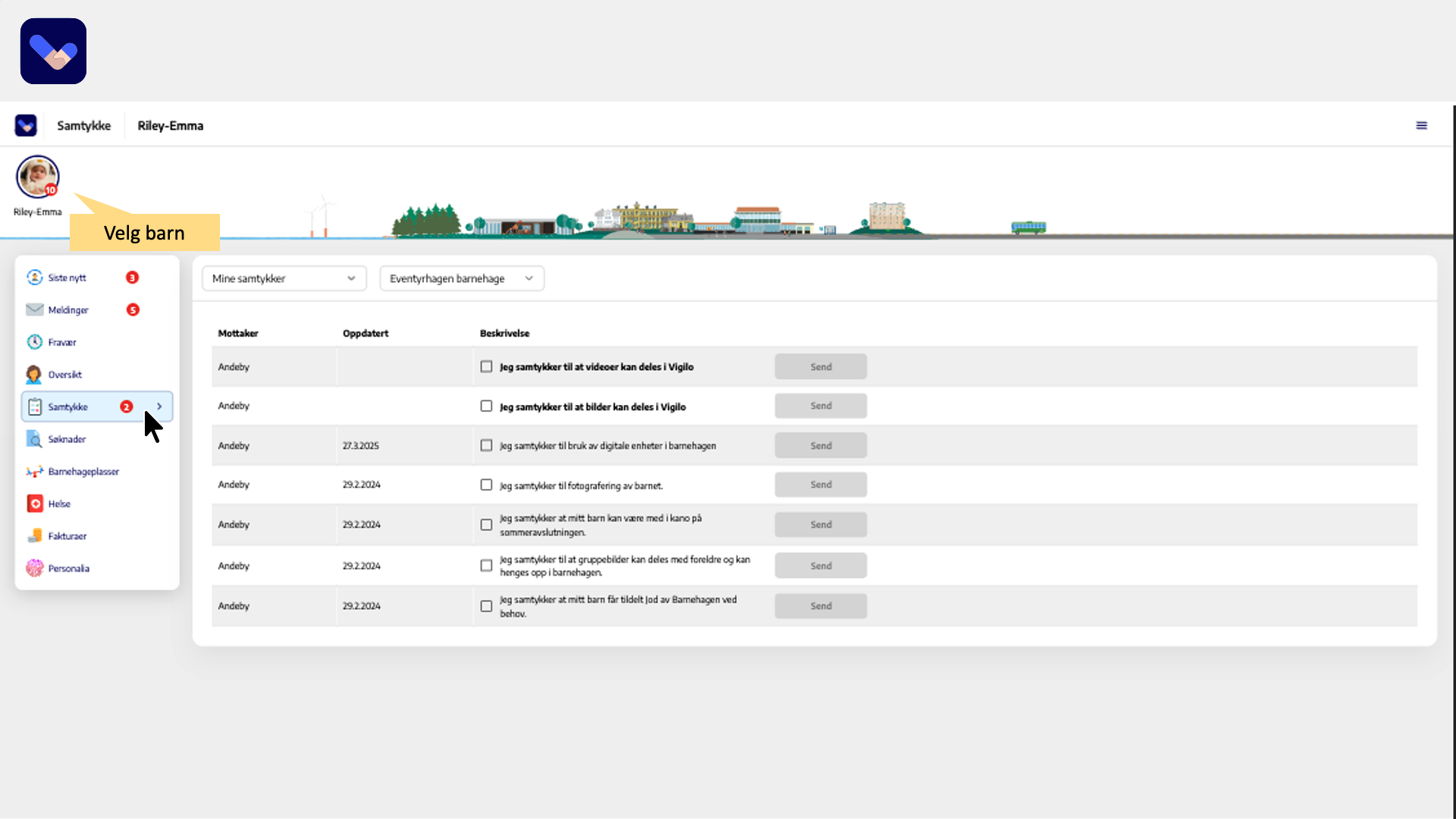Click the Samtykke header title
Image resolution: width=1456 pixels, height=819 pixels.
point(83,126)
